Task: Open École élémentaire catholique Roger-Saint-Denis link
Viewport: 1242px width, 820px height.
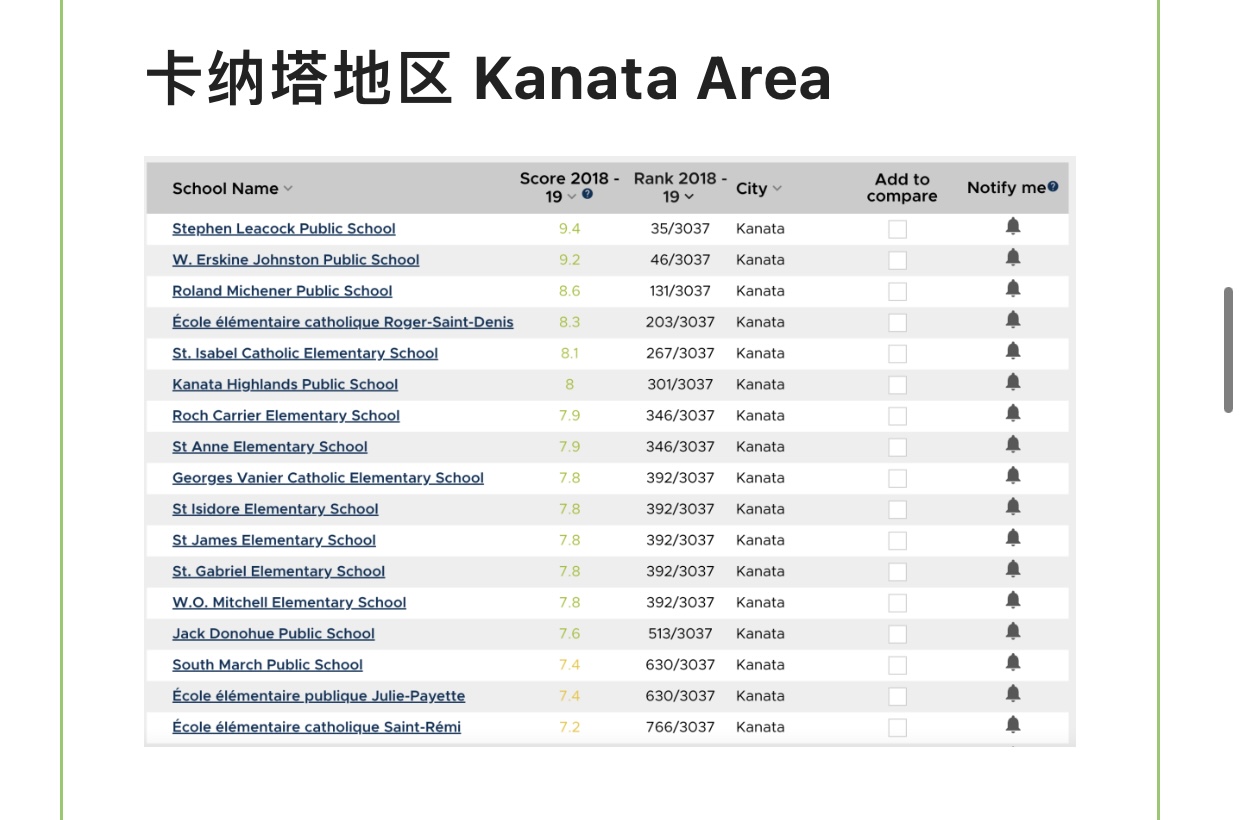Action: (x=342, y=322)
